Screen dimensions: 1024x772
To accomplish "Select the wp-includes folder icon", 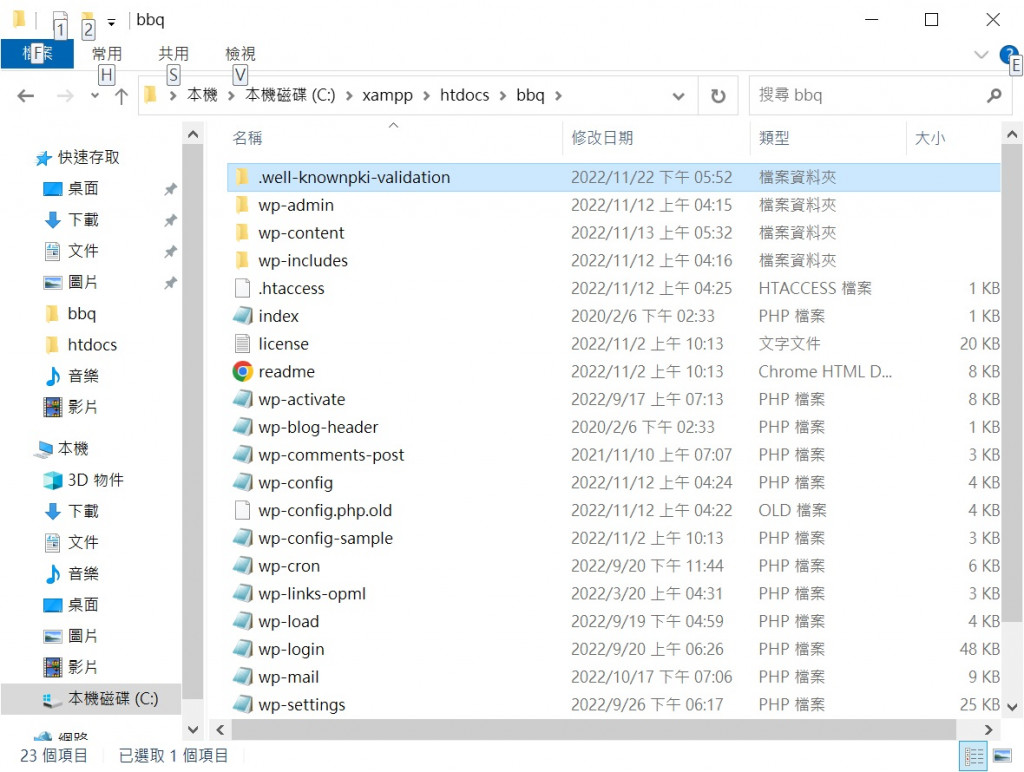I will [x=242, y=261].
